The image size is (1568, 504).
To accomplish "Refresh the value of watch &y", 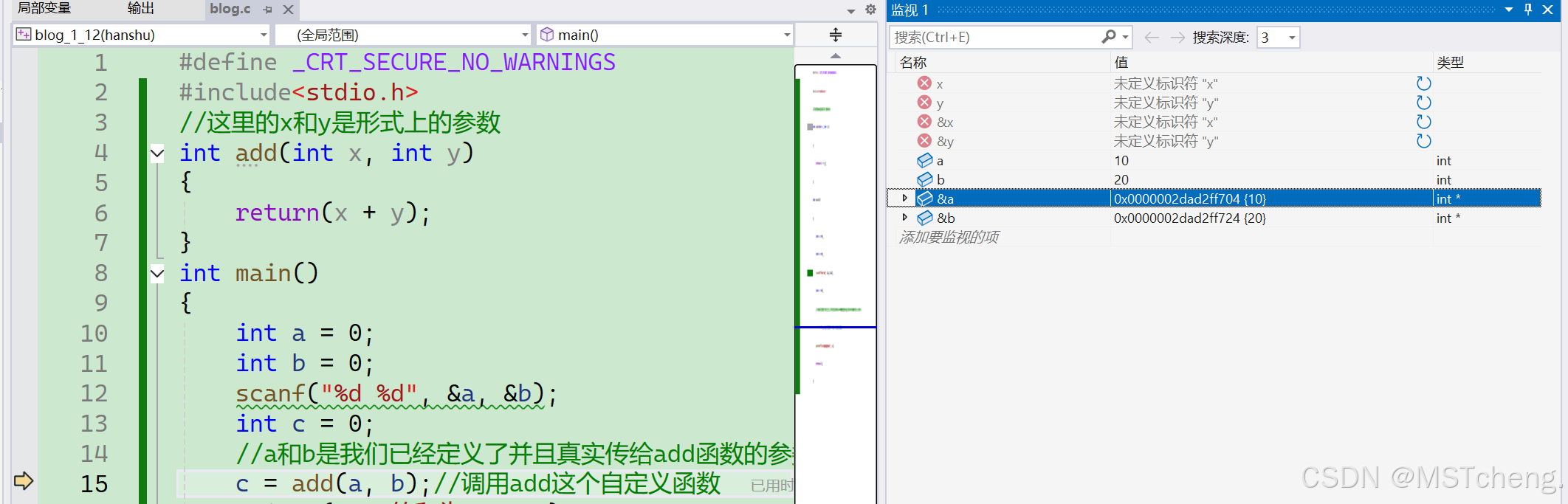I will coord(1424,141).
